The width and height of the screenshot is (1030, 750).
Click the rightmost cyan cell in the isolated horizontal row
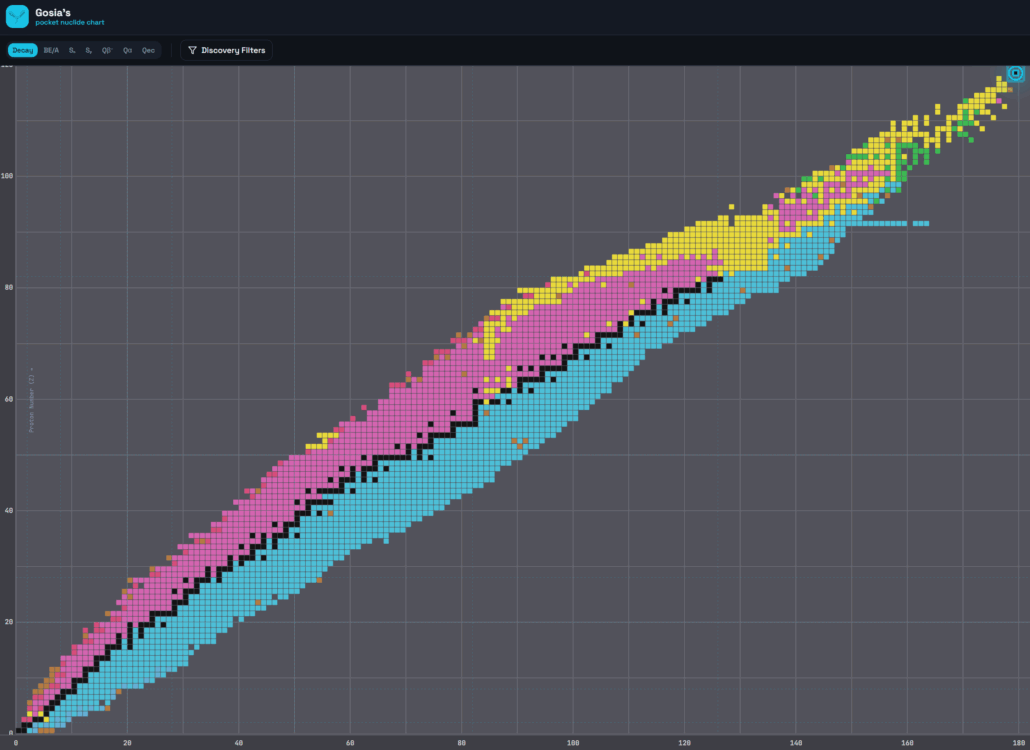coord(926,223)
